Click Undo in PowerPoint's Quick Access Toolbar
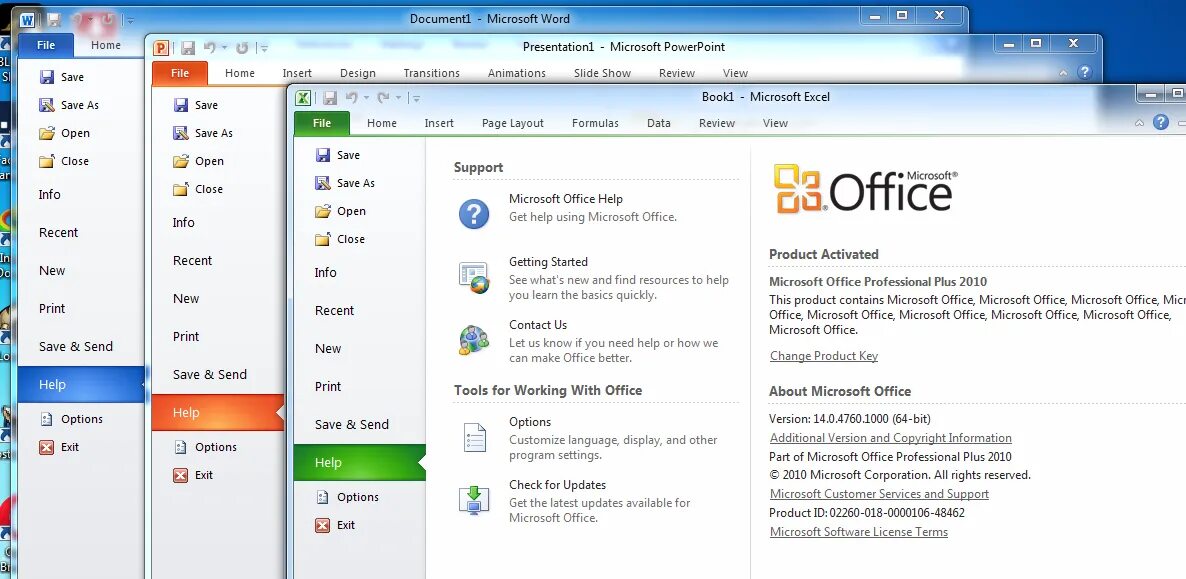The image size is (1186, 579). pyautogui.click(x=210, y=47)
